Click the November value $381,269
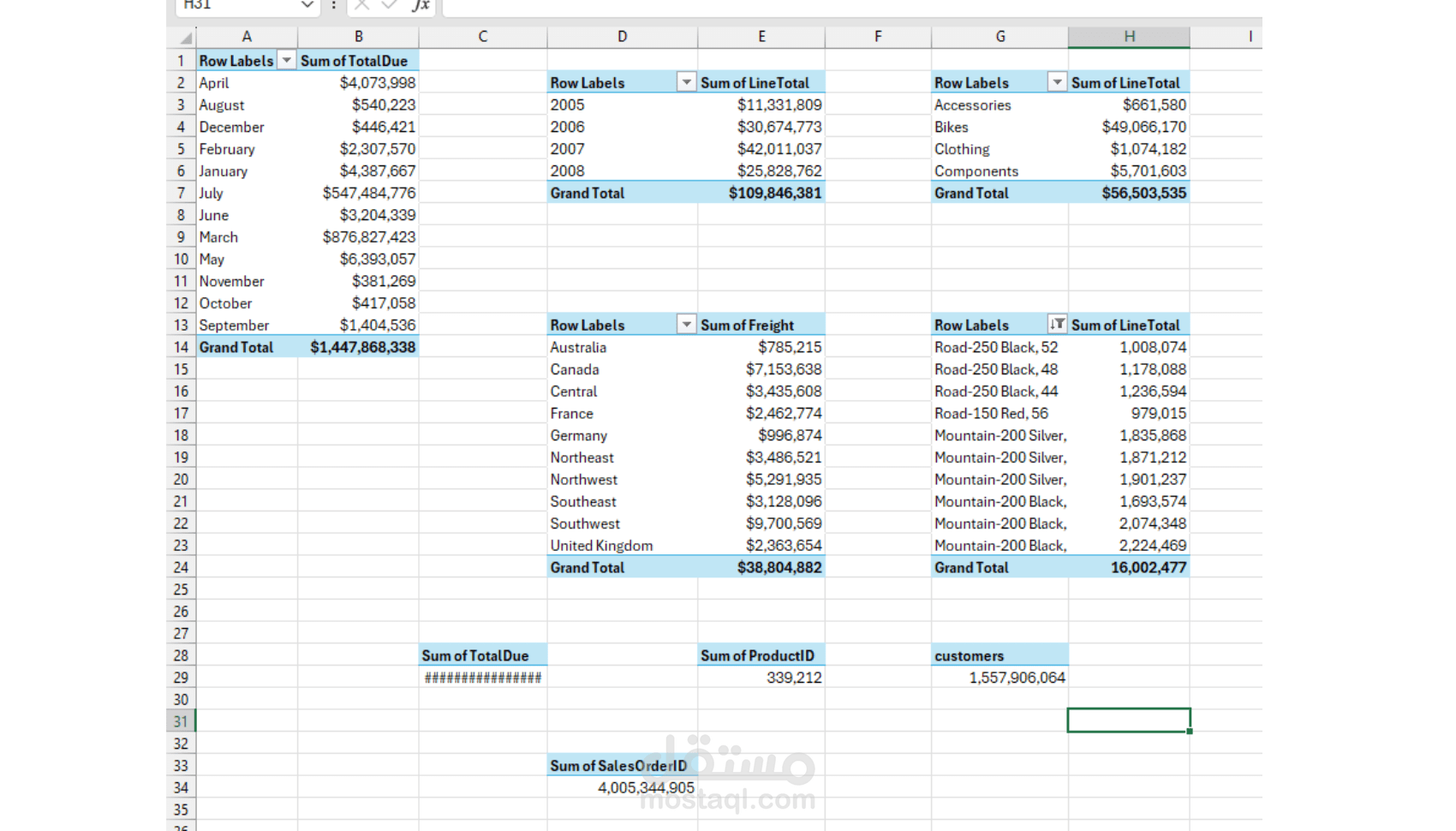The height and width of the screenshot is (831, 1456). point(358,281)
